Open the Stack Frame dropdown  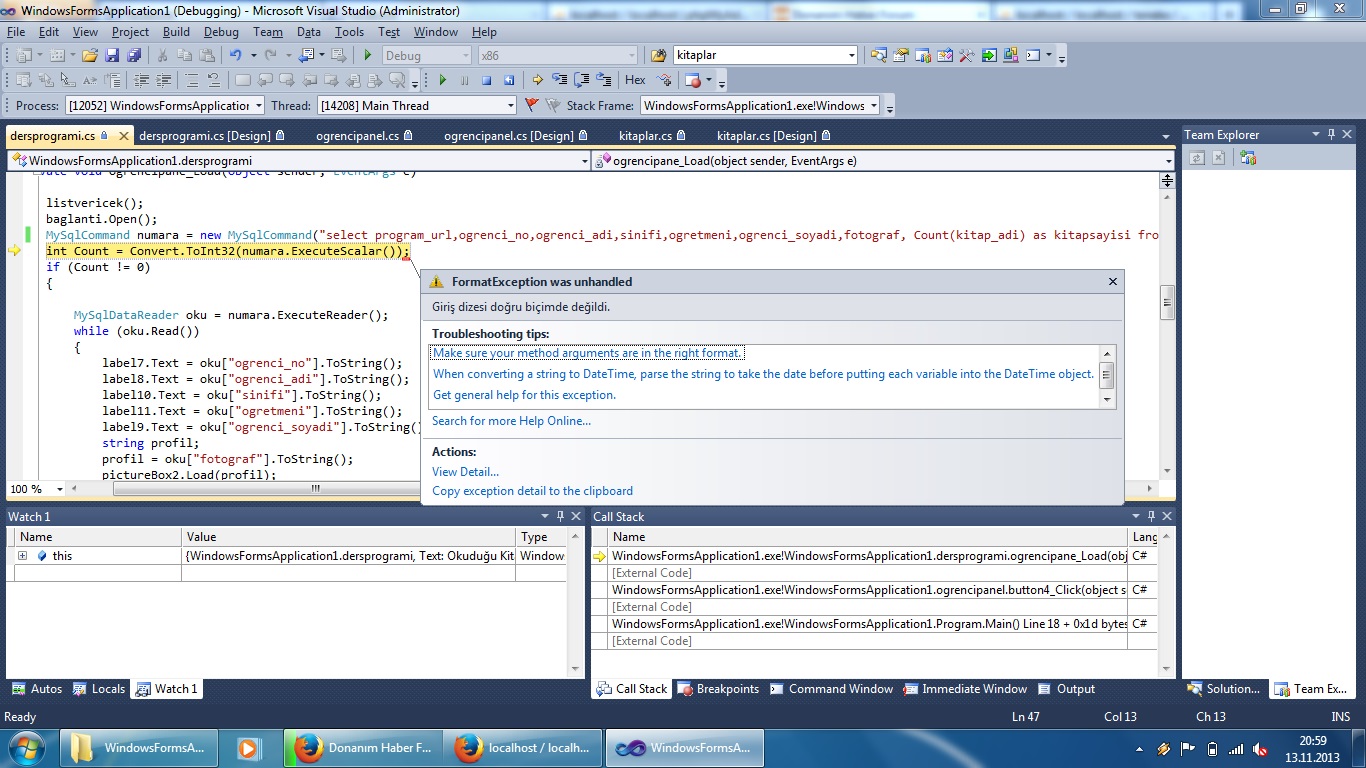point(760,105)
